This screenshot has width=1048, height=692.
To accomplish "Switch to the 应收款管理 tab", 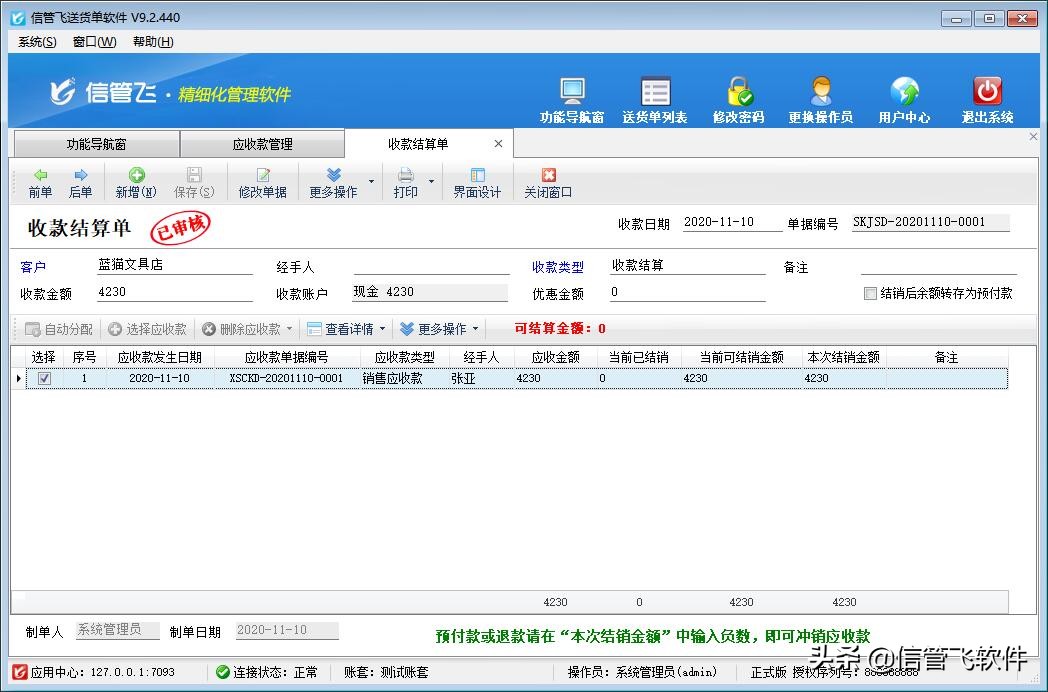I will pos(265,143).
